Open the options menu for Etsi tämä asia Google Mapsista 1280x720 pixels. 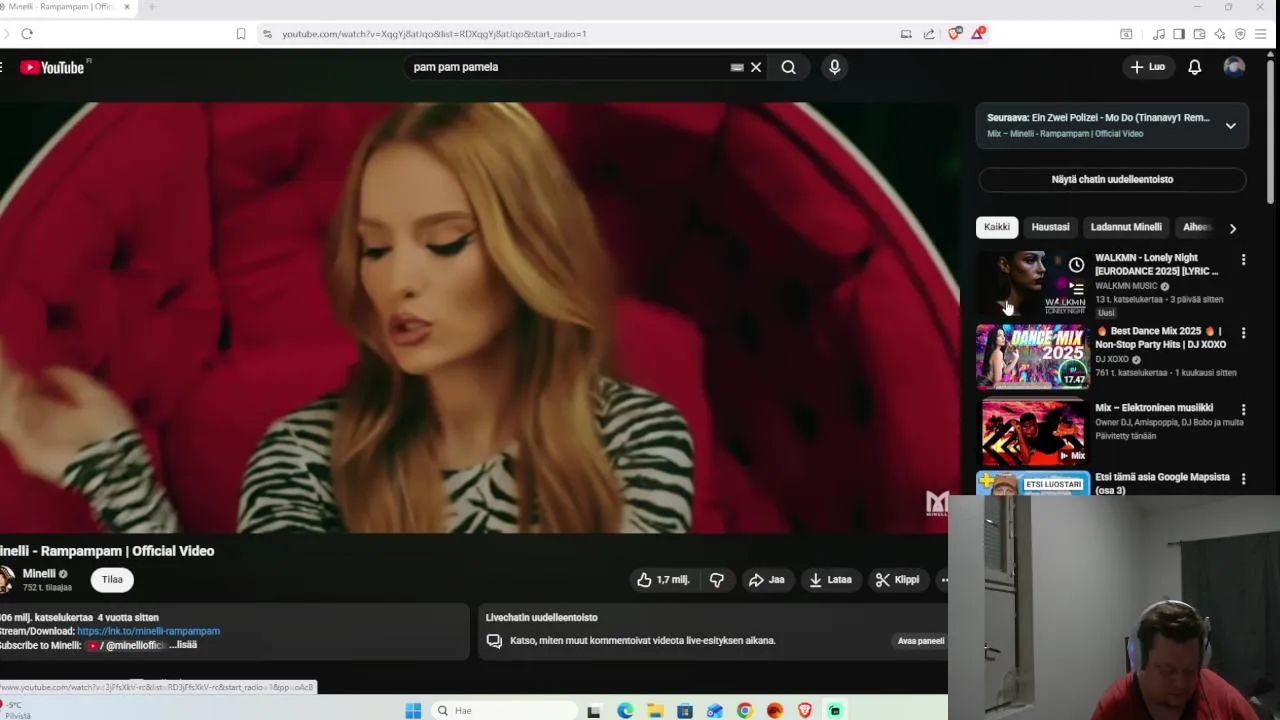pos(1243,480)
